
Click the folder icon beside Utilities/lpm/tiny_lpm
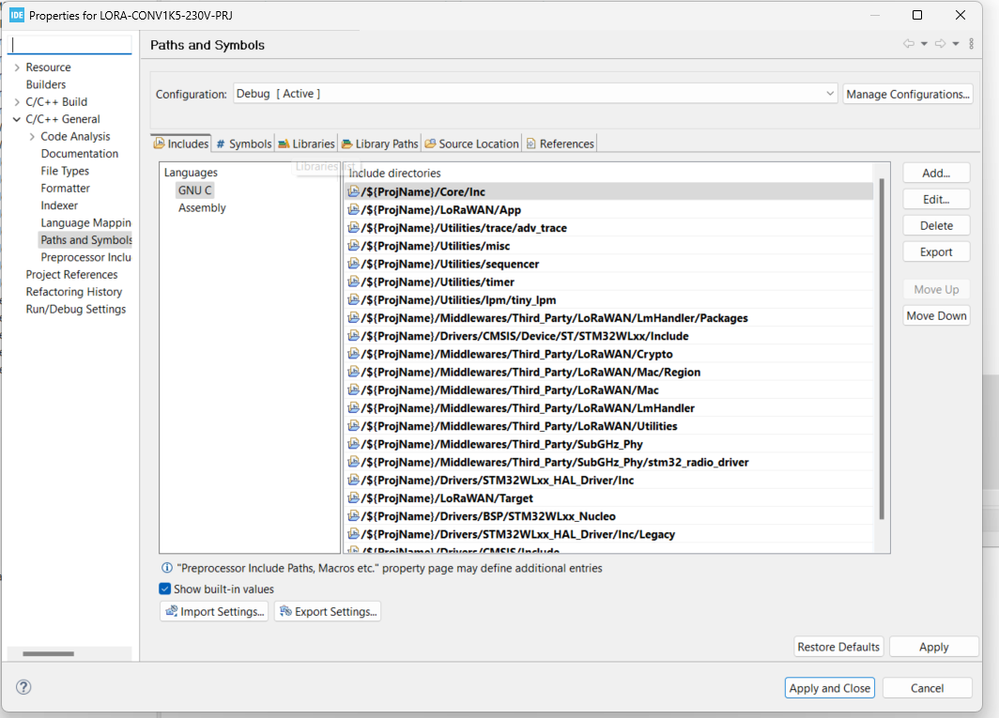(x=353, y=299)
